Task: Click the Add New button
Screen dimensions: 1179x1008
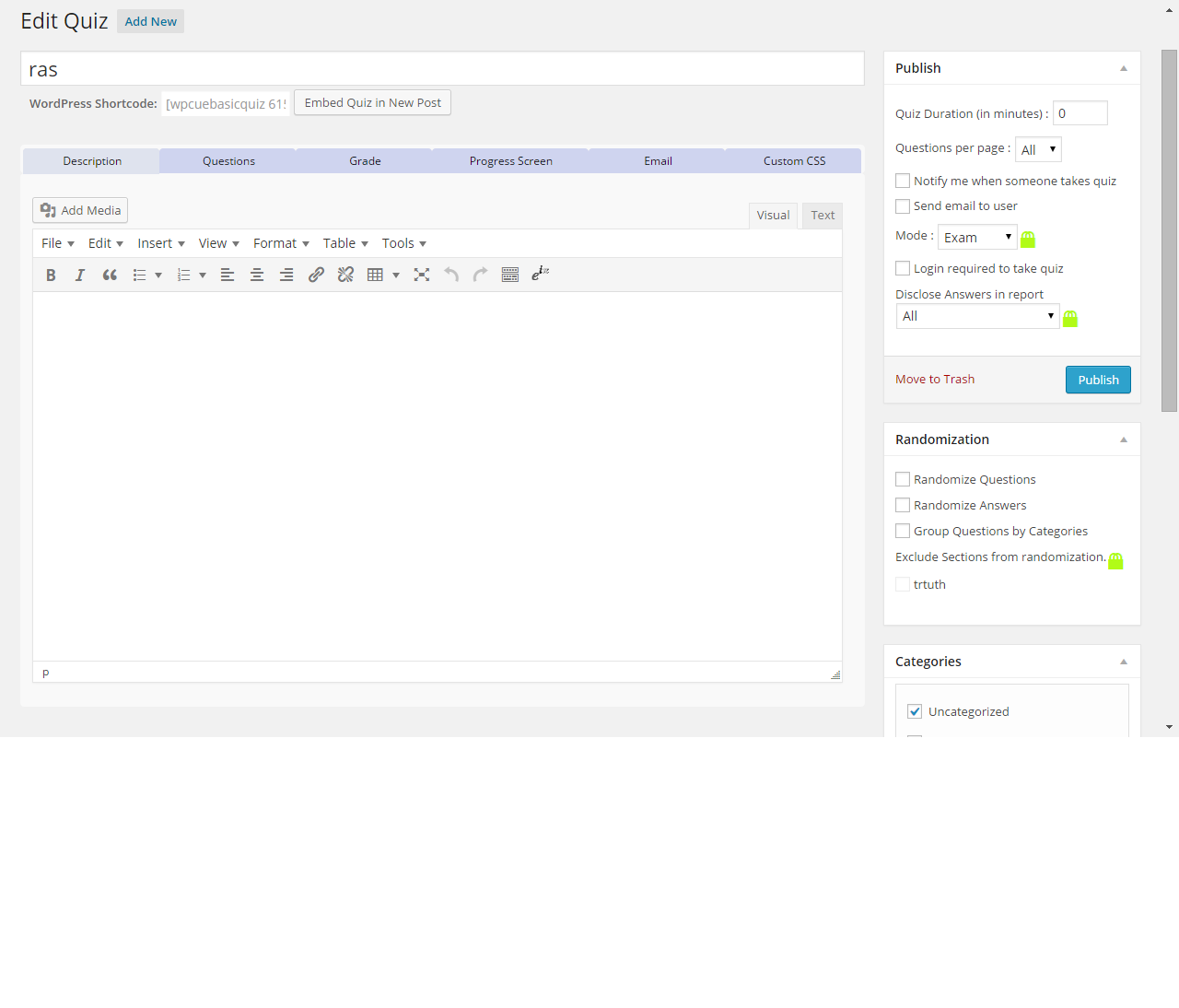Action: (150, 21)
